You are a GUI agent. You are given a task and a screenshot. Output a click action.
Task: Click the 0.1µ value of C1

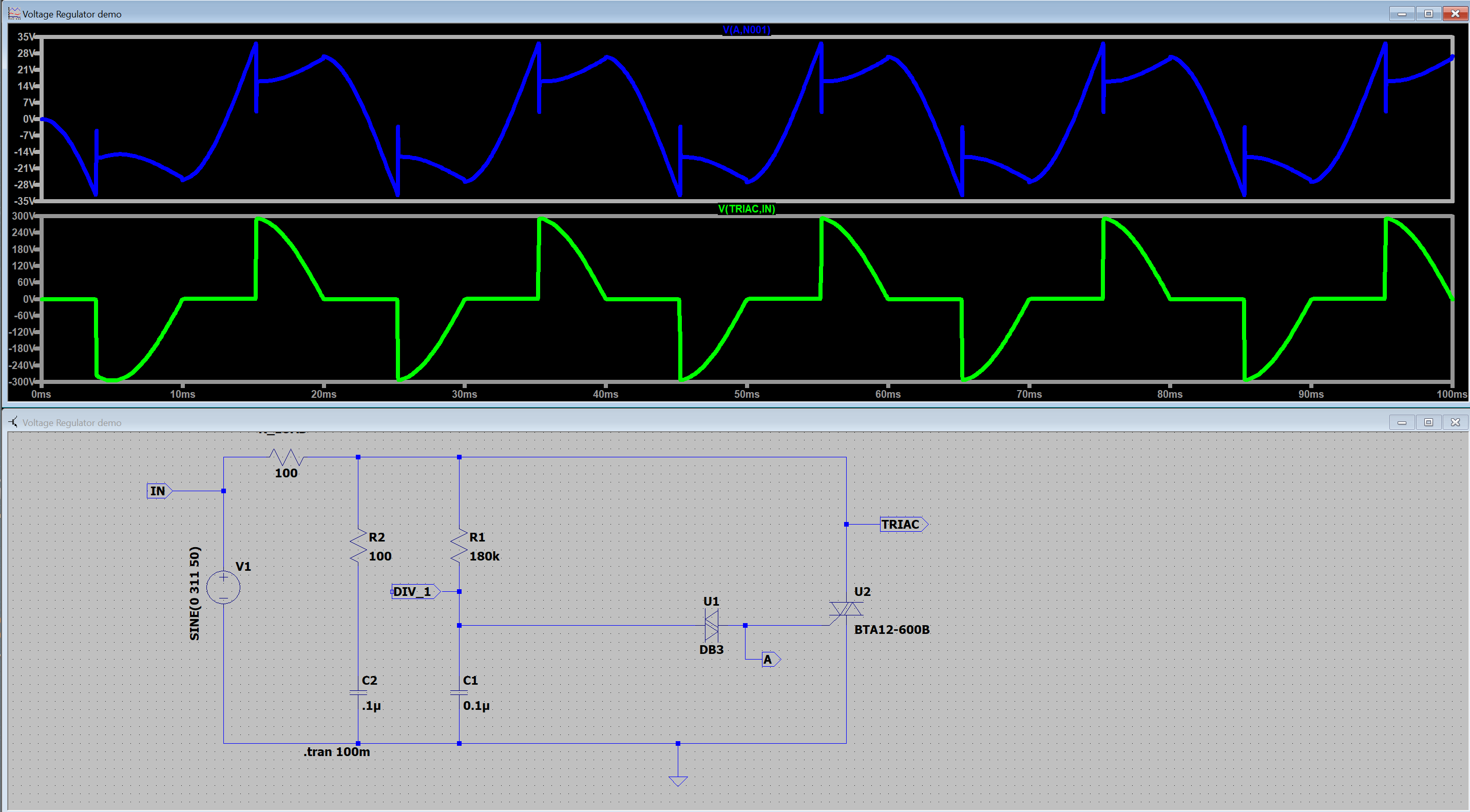[x=476, y=706]
